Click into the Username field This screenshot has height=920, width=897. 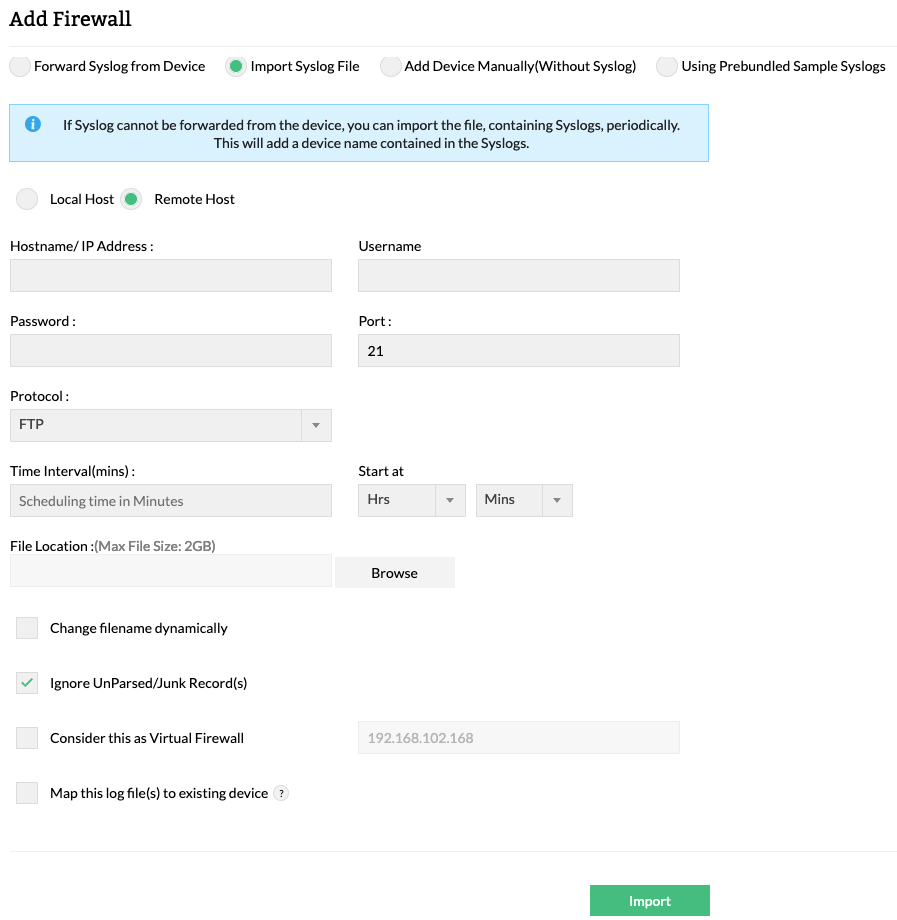pos(518,276)
